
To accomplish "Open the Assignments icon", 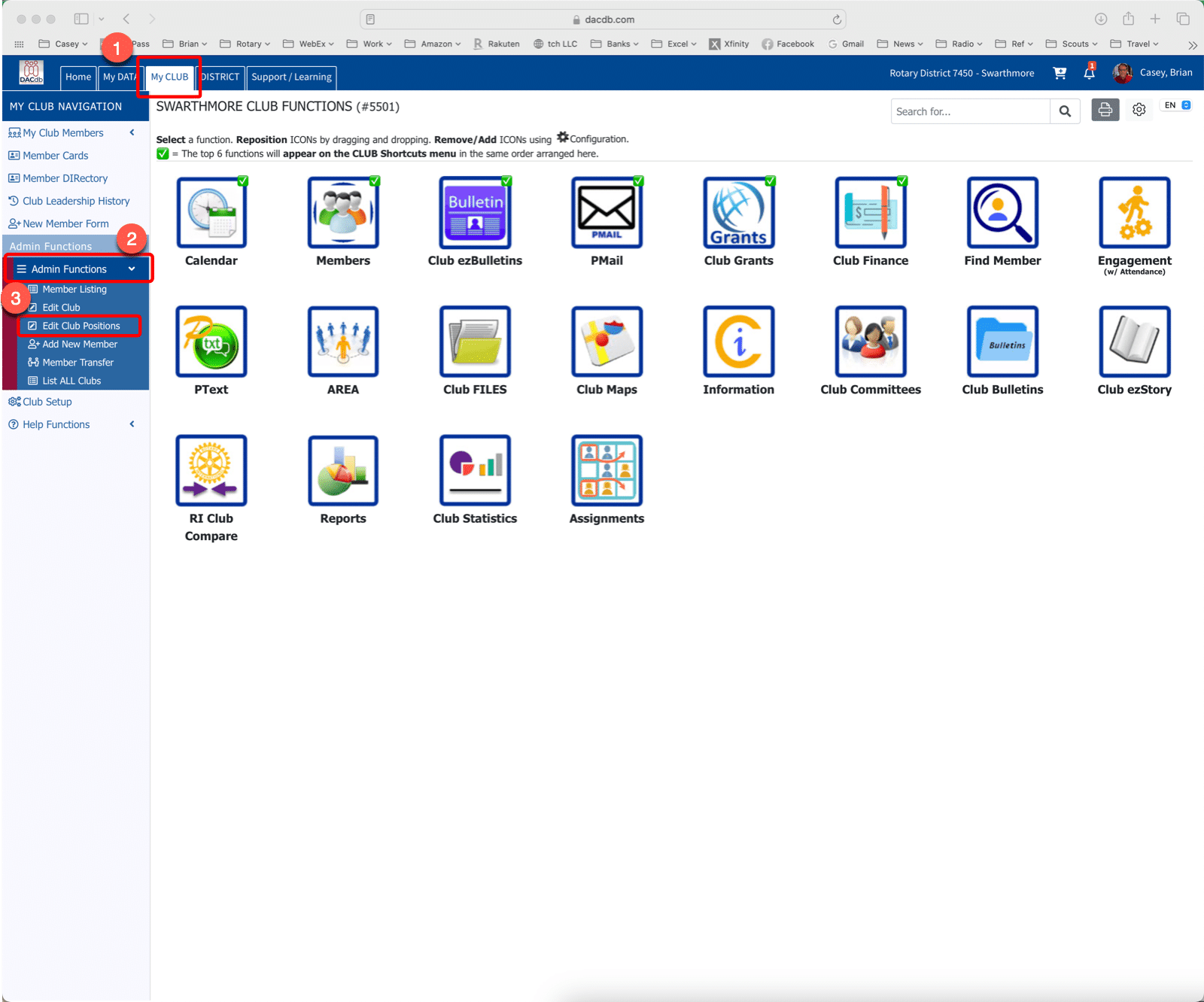I will pos(607,470).
